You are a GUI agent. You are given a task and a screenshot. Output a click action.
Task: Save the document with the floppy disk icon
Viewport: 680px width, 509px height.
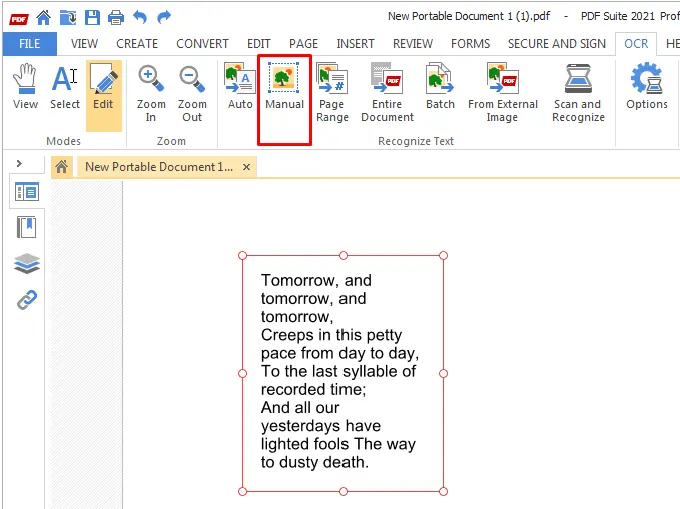pyautogui.click(x=92, y=17)
